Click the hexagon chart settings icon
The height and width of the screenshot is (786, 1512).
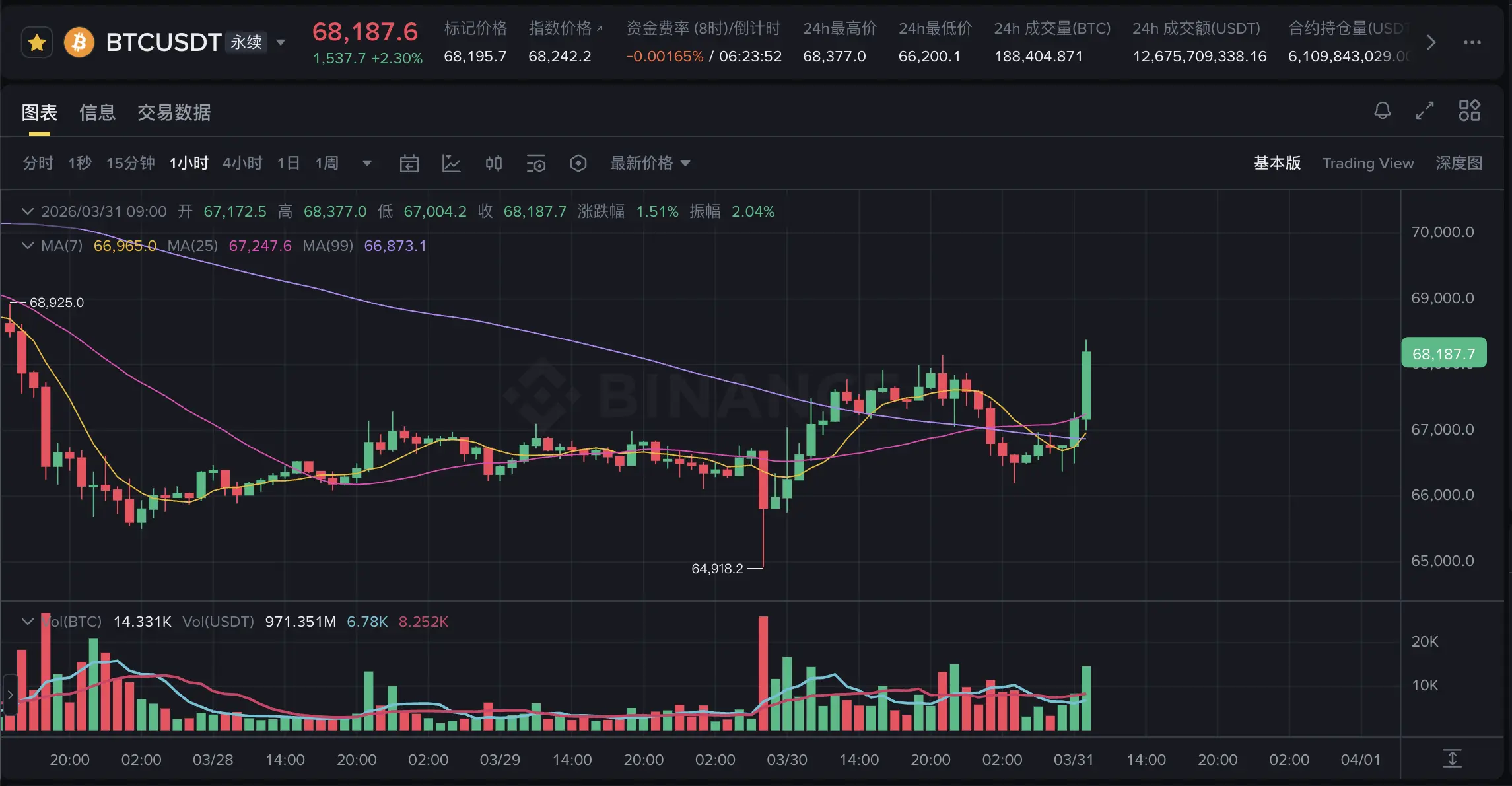coord(578,163)
